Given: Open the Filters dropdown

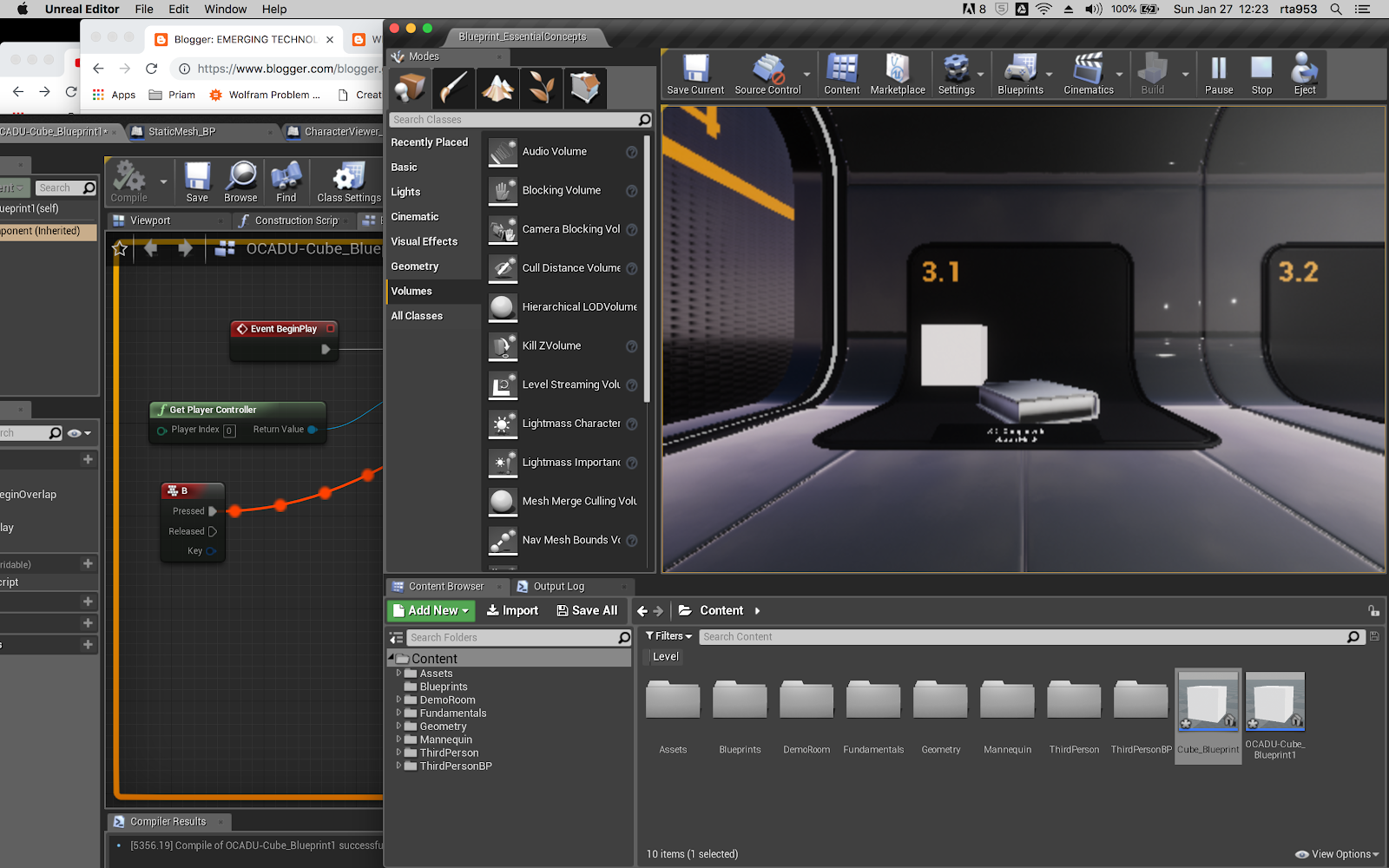Looking at the screenshot, I should (668, 636).
